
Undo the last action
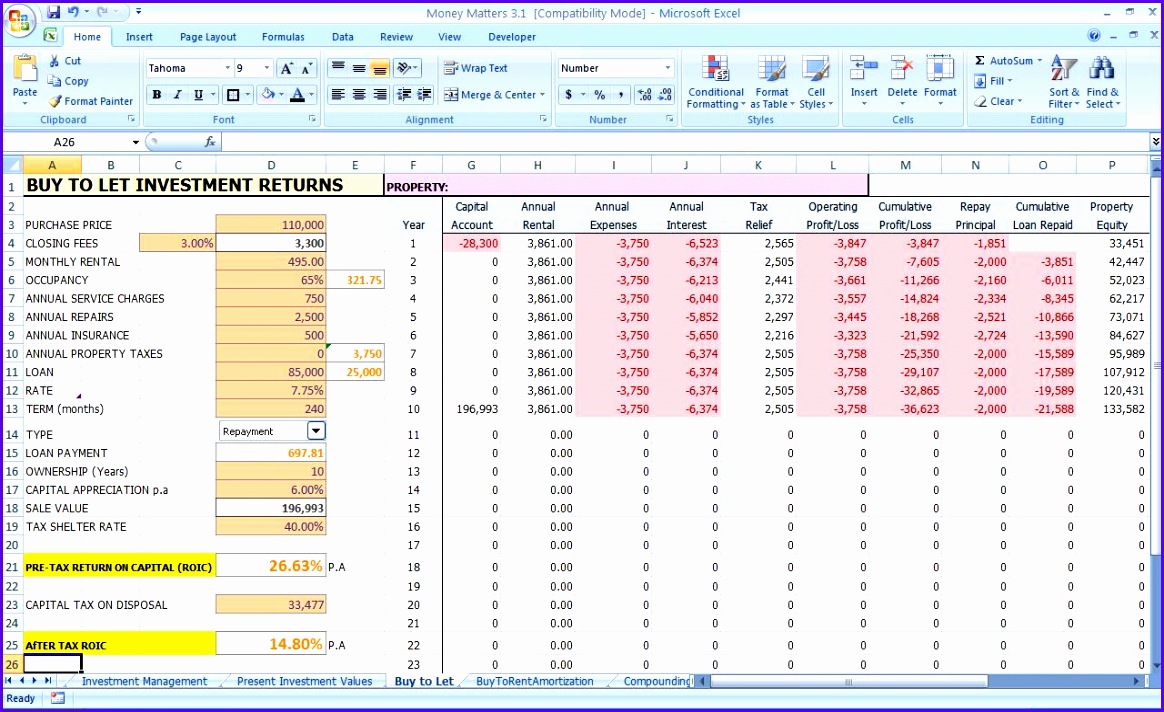(x=73, y=12)
